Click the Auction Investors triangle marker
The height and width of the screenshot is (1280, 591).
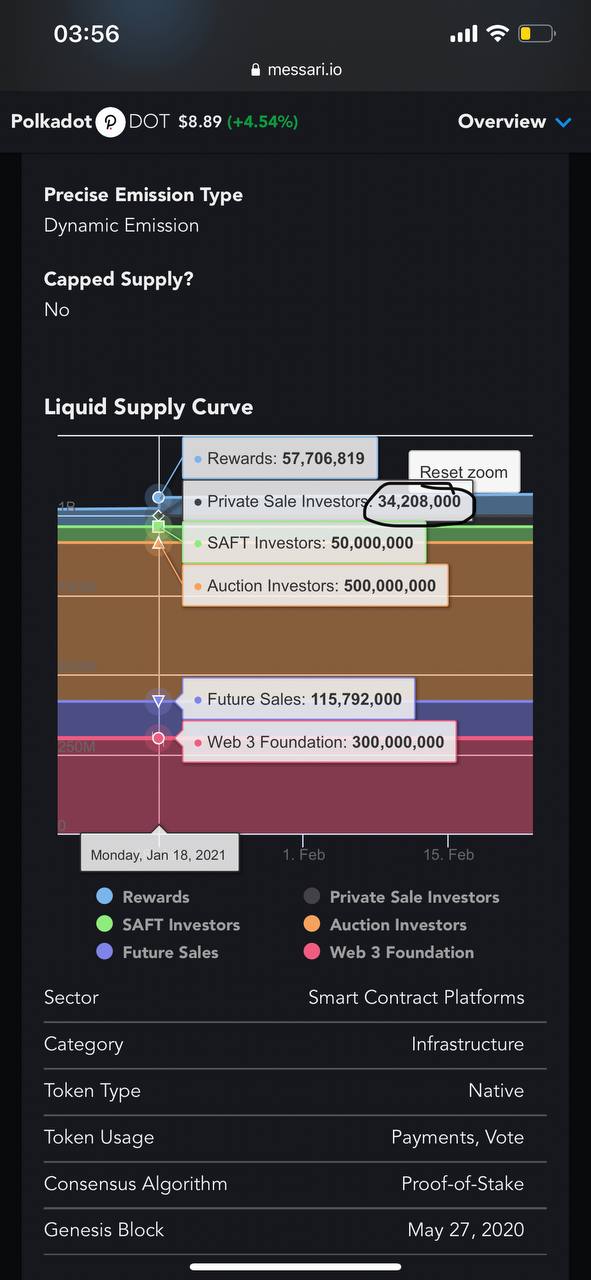point(158,543)
